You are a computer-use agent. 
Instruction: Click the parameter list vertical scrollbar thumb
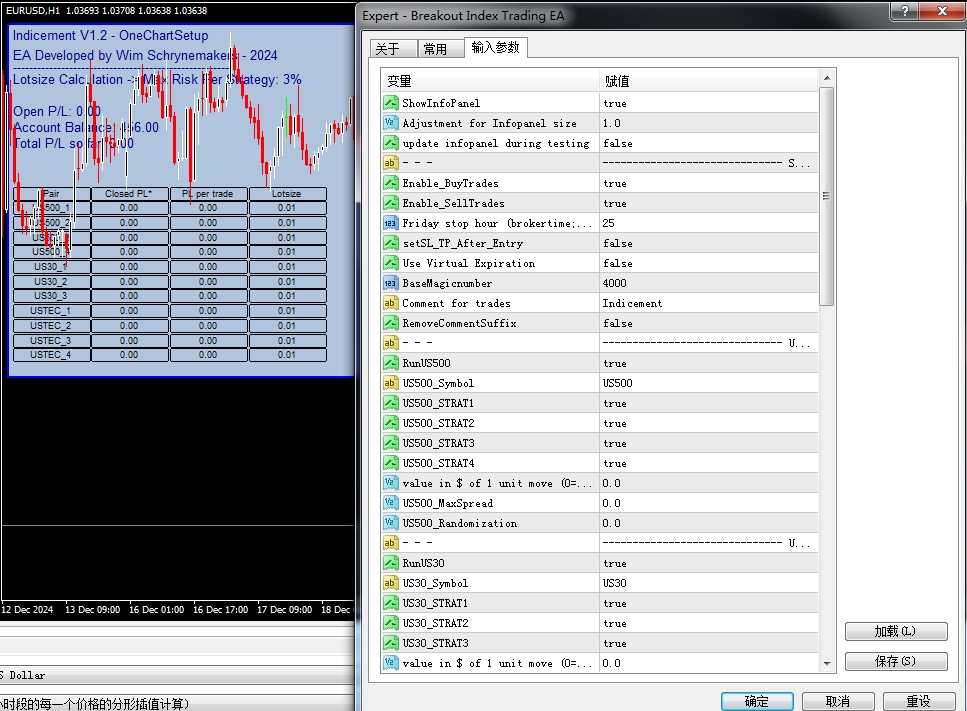pos(826,196)
